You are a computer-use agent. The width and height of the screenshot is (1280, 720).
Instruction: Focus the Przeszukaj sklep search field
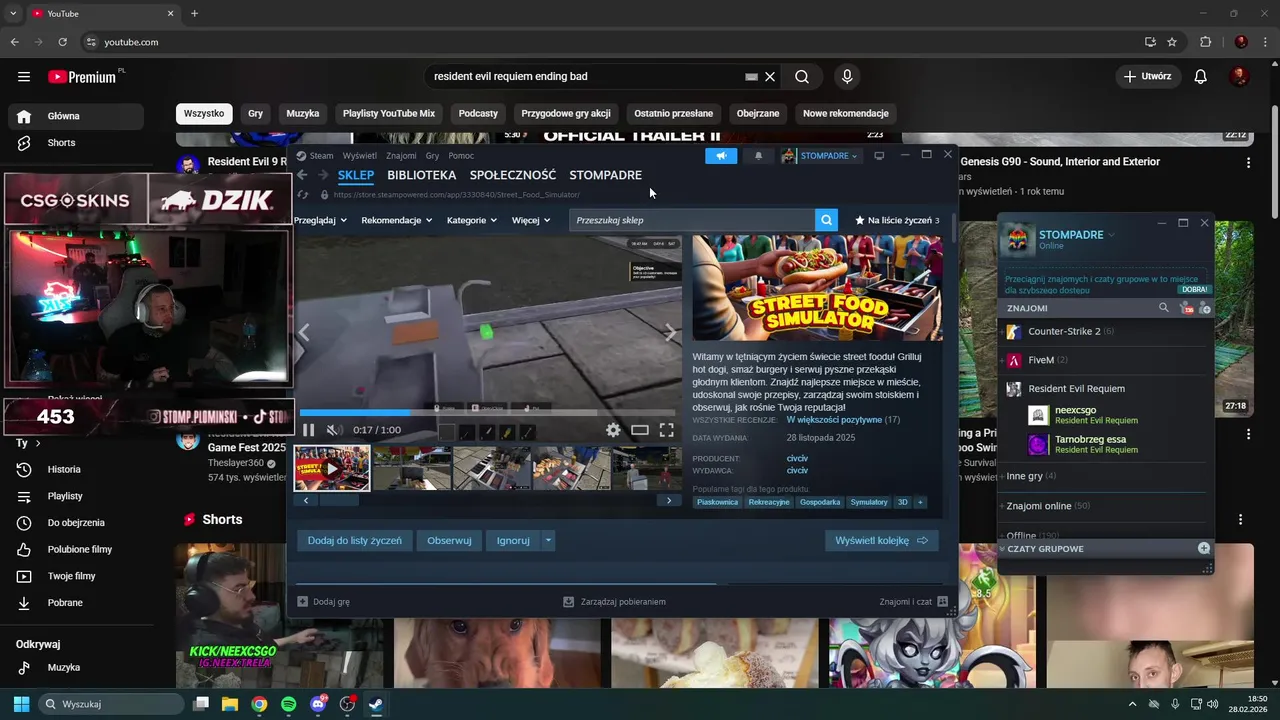point(692,220)
